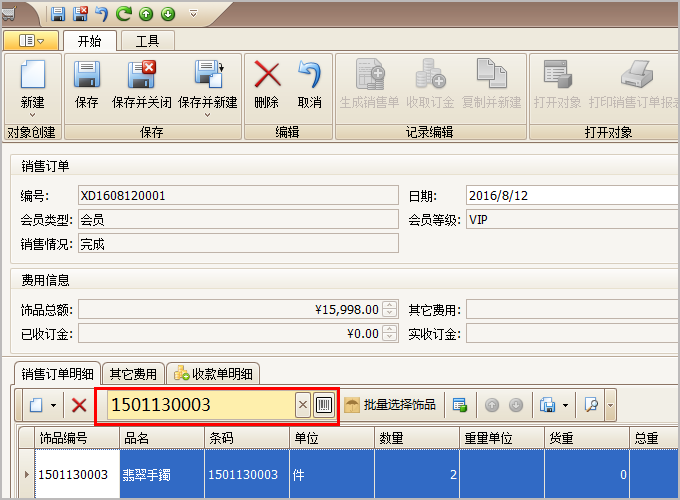Screen dimensions: 680x500
Task: Click the 批量选择饰品 button
Action: (x=390, y=405)
